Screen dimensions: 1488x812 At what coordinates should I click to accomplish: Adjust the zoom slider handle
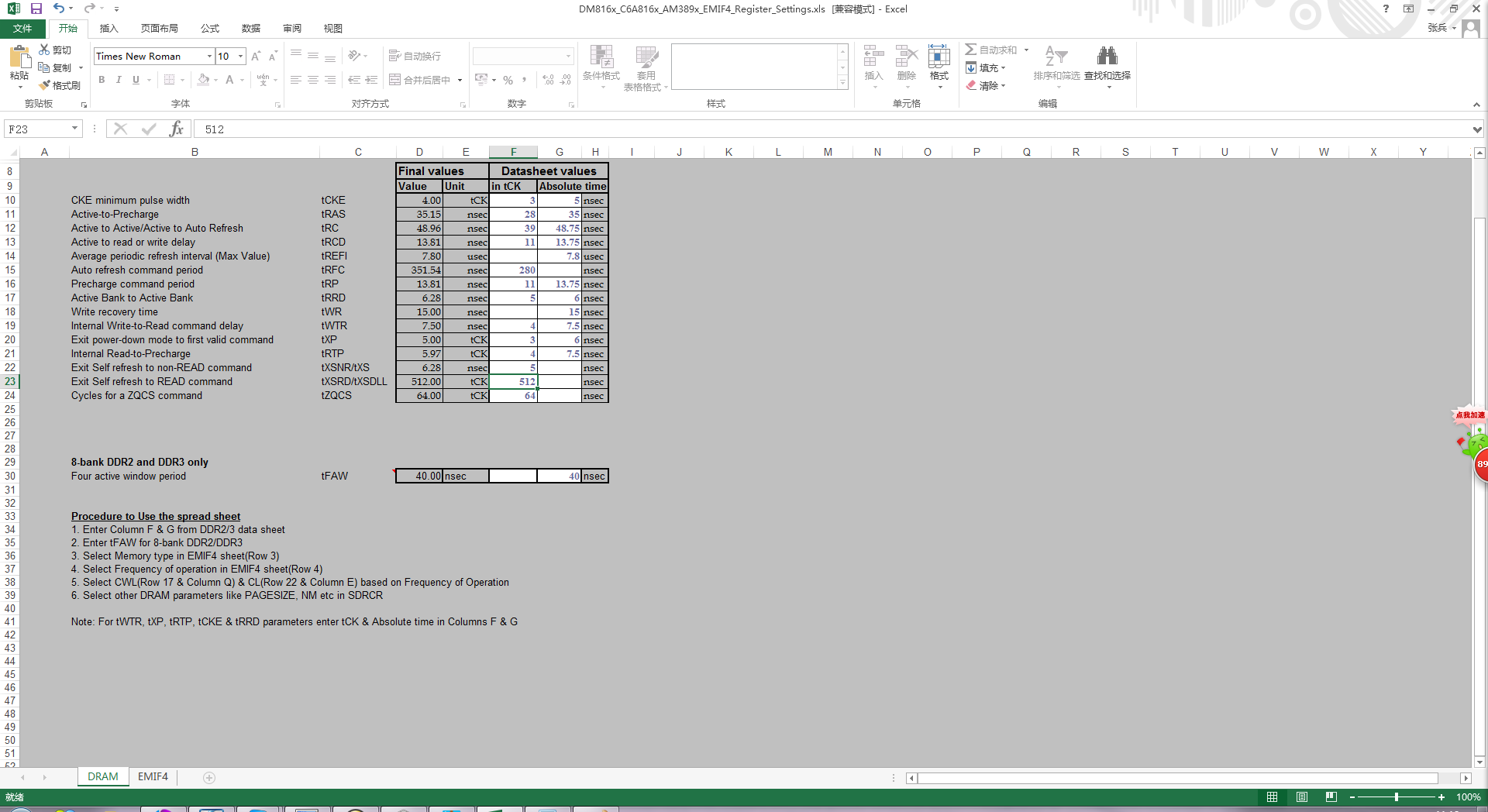tap(1397, 797)
